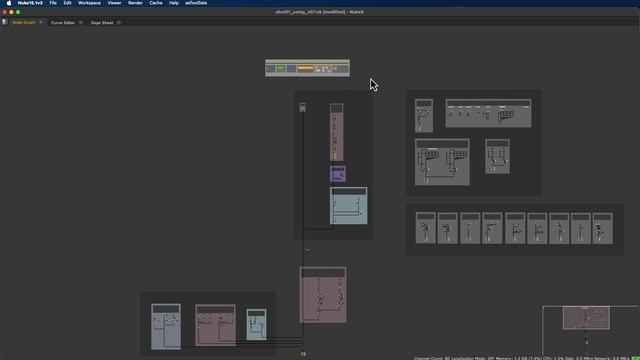Switch to the Dope Sheet tab

coord(102,22)
